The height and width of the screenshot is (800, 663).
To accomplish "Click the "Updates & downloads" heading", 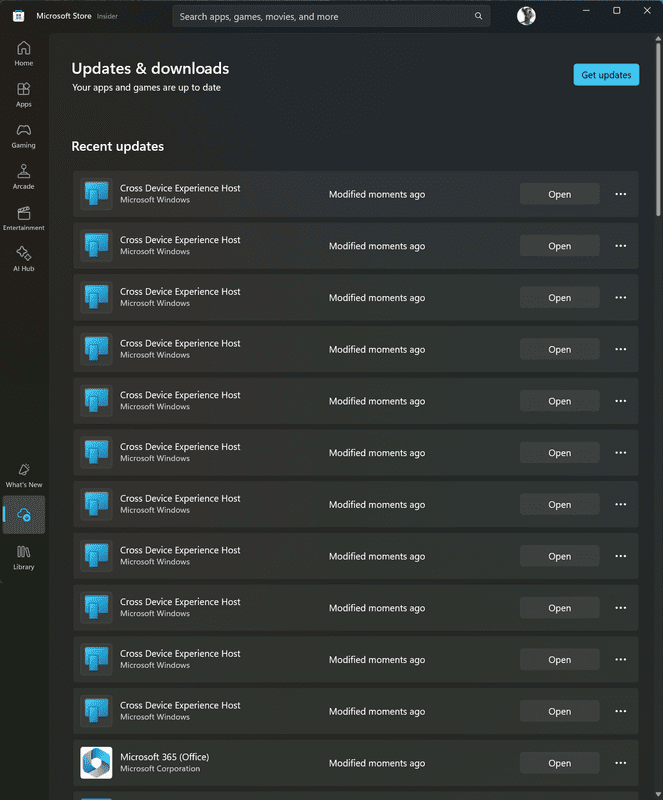I will [x=150, y=68].
